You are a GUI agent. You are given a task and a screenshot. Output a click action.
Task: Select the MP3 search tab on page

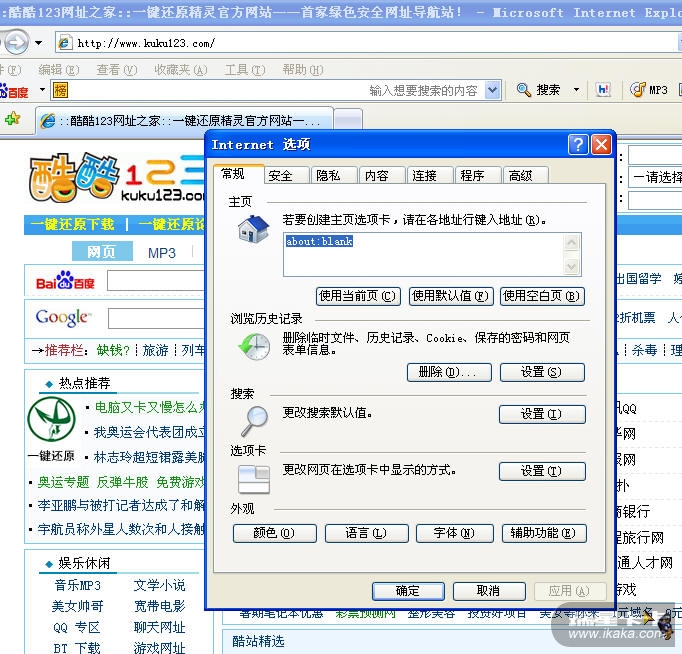pos(162,253)
